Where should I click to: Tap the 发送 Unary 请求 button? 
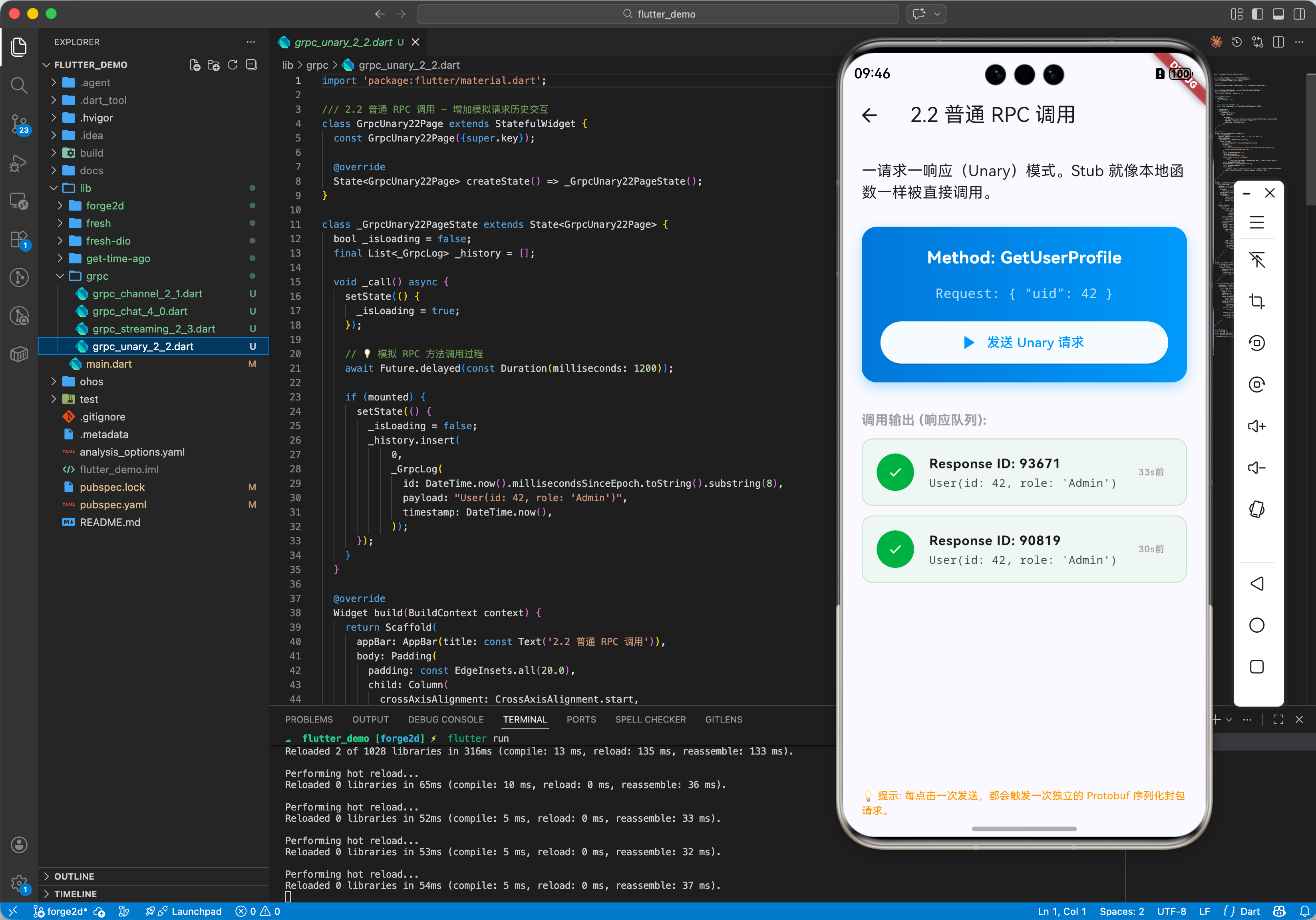[x=1024, y=342]
